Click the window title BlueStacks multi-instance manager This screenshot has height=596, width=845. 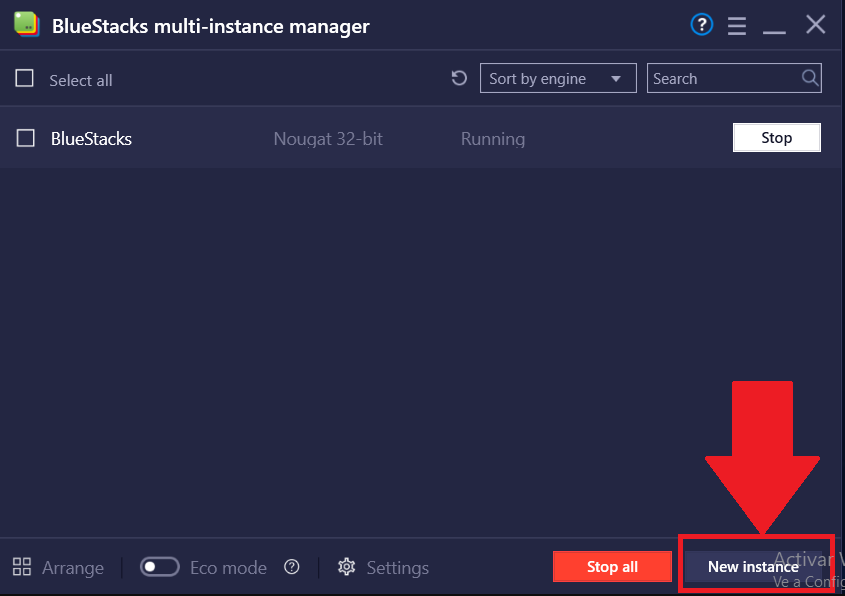click(211, 26)
